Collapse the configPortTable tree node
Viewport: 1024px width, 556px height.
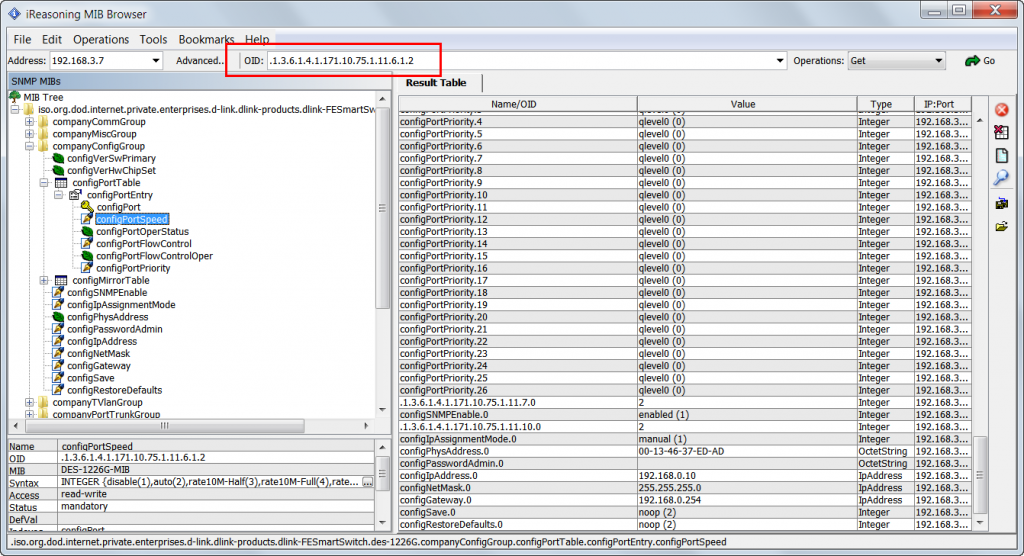coord(44,183)
